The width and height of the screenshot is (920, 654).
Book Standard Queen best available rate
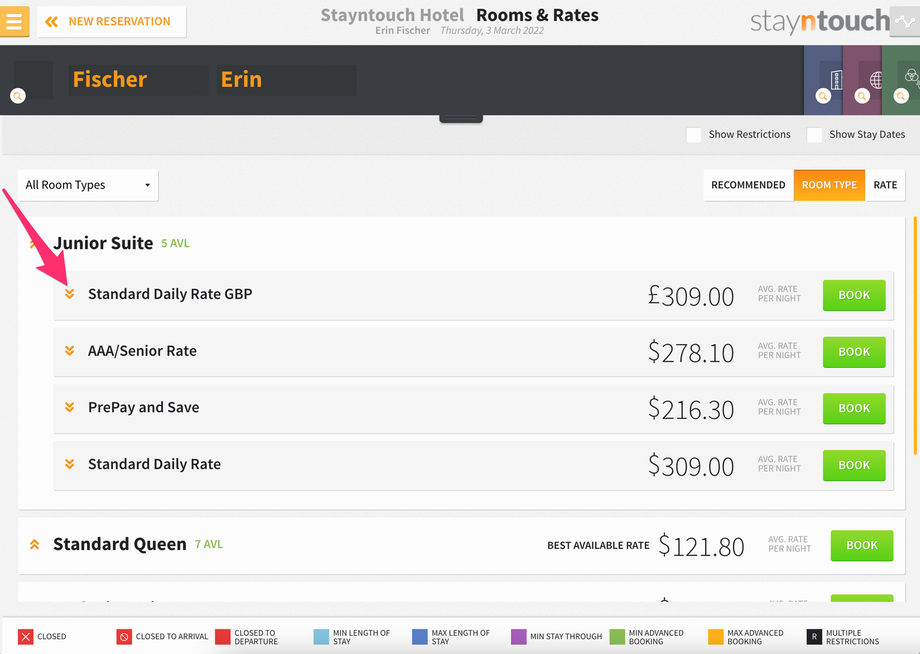862,545
